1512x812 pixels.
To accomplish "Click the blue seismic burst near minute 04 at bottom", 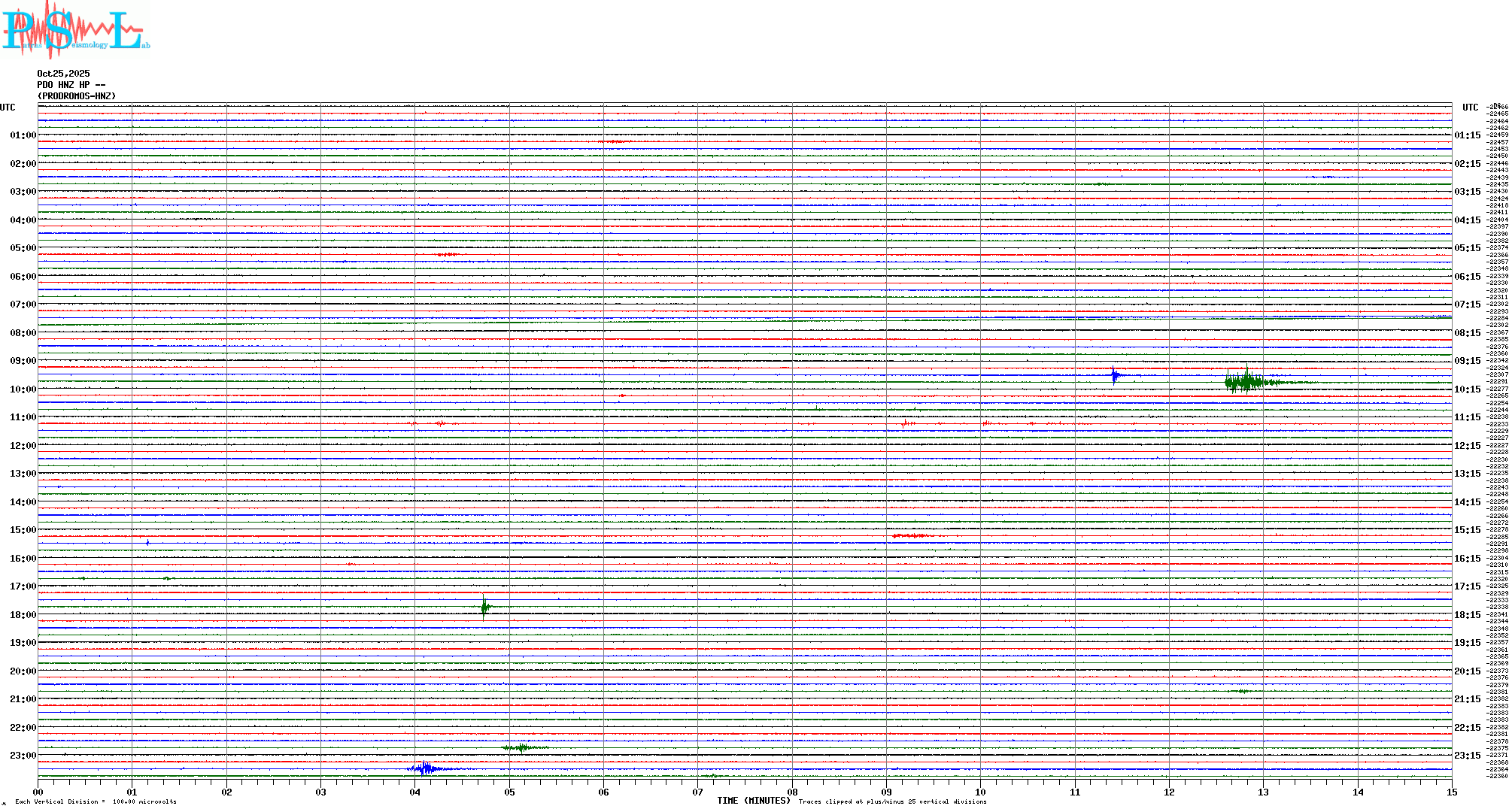I will click(x=426, y=768).
